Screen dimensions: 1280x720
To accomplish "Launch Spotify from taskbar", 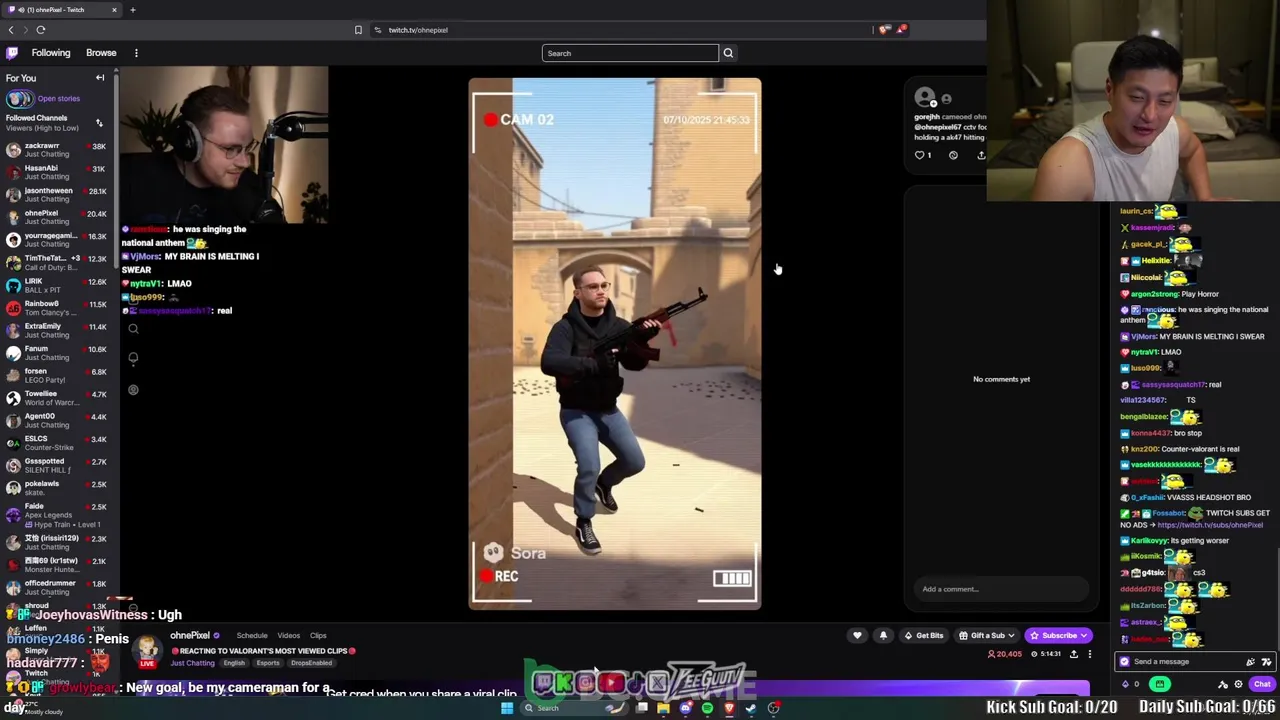I will [x=707, y=708].
